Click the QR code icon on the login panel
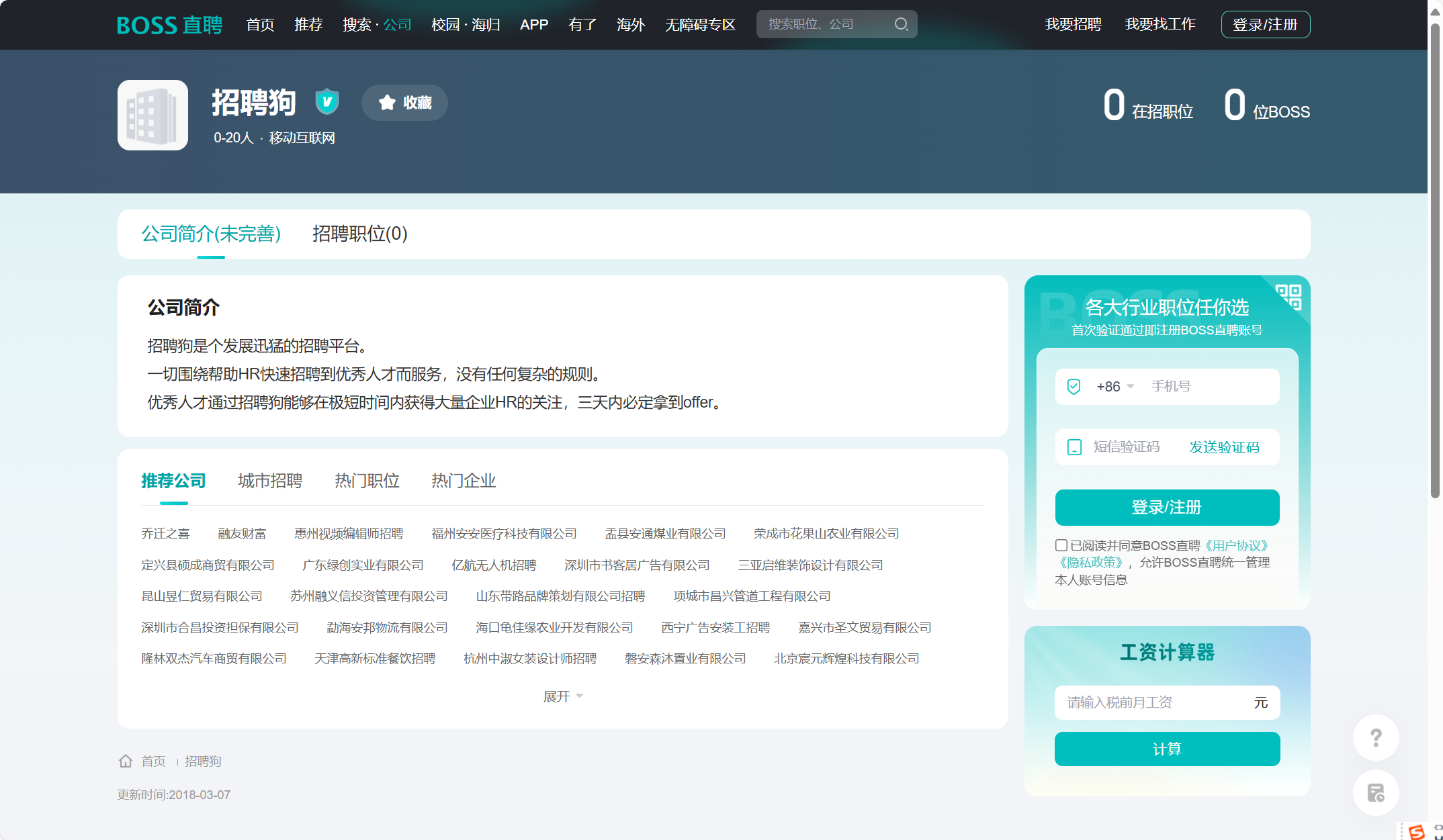 pos(1290,296)
